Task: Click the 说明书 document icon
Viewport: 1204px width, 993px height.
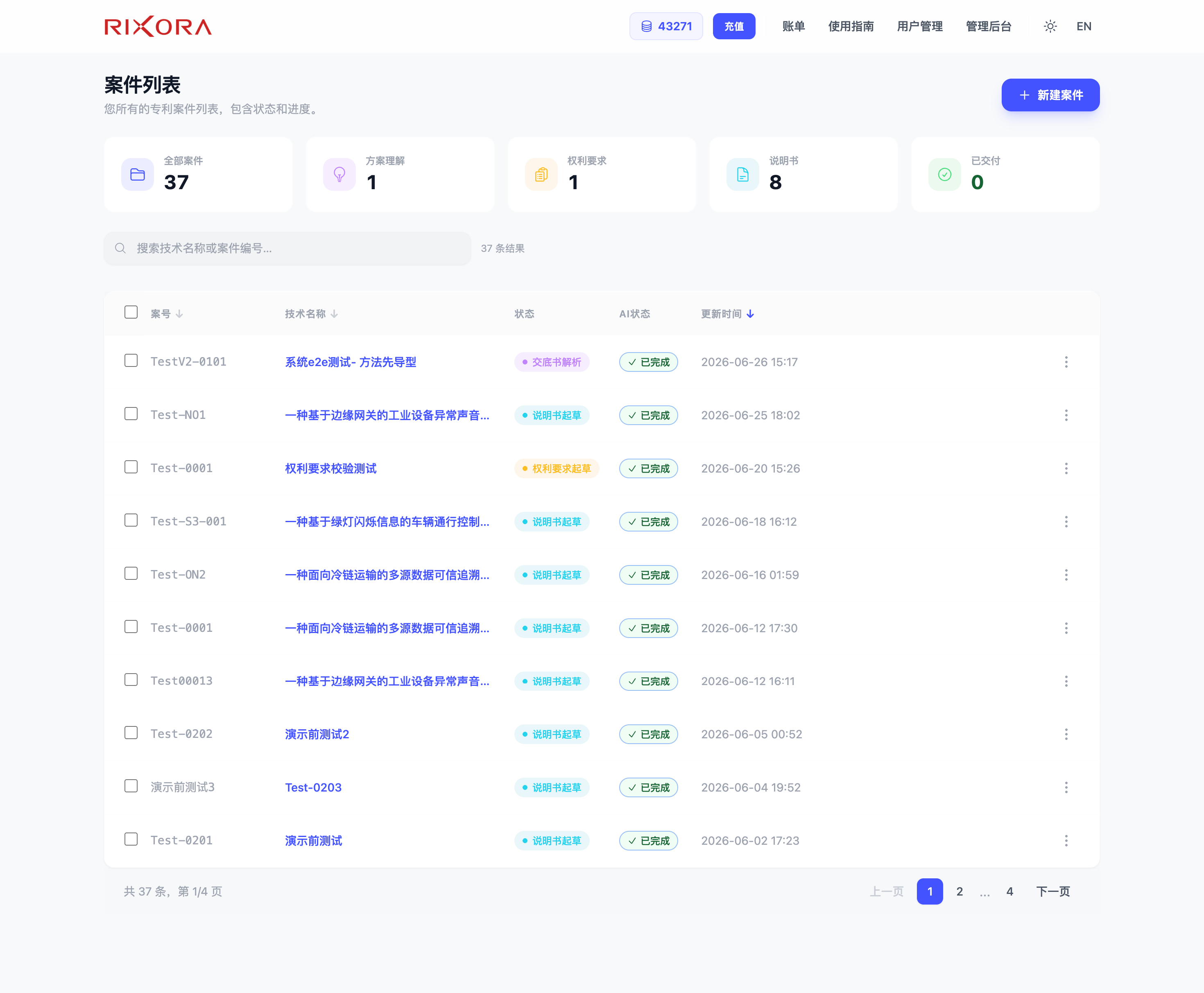Action: click(x=742, y=174)
